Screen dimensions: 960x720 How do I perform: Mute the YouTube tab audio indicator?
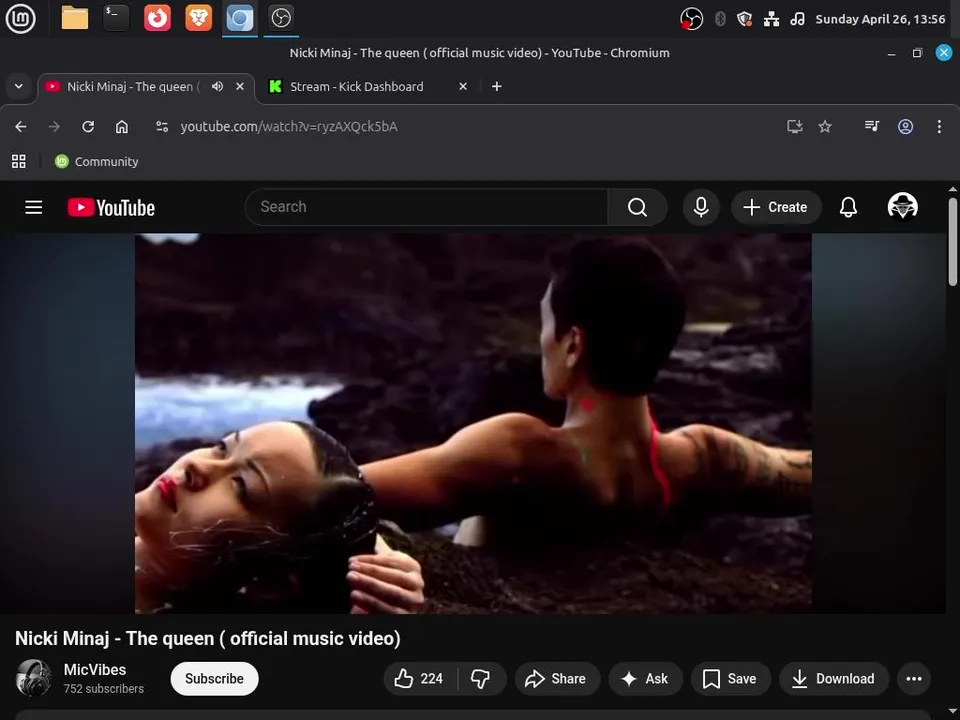[217, 86]
